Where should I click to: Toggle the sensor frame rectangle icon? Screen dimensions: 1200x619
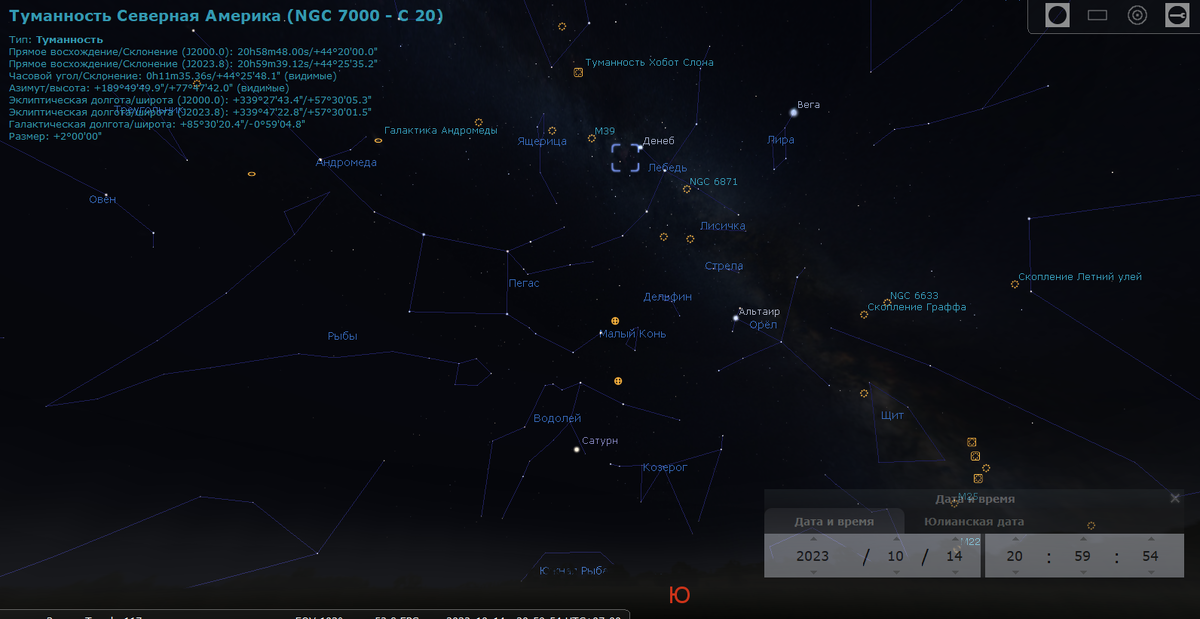point(1097,15)
